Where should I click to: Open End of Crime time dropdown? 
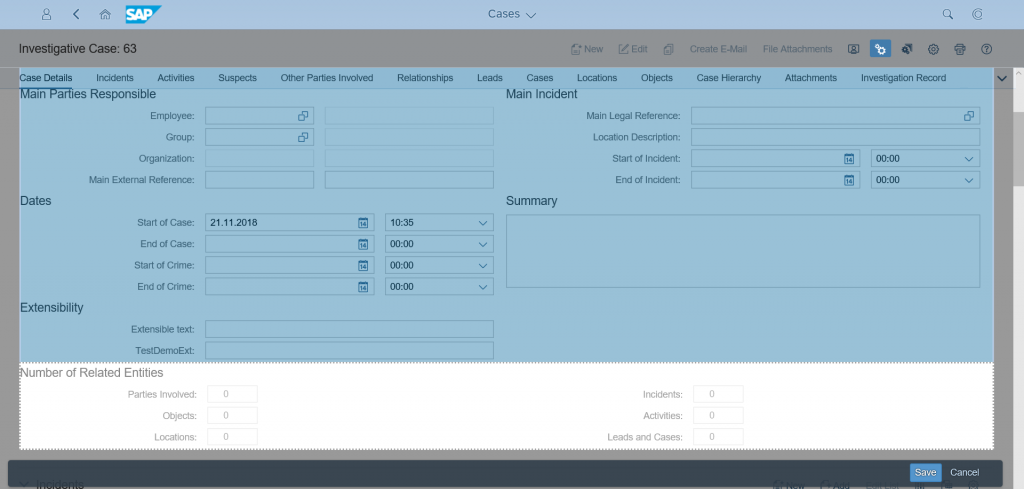point(483,287)
